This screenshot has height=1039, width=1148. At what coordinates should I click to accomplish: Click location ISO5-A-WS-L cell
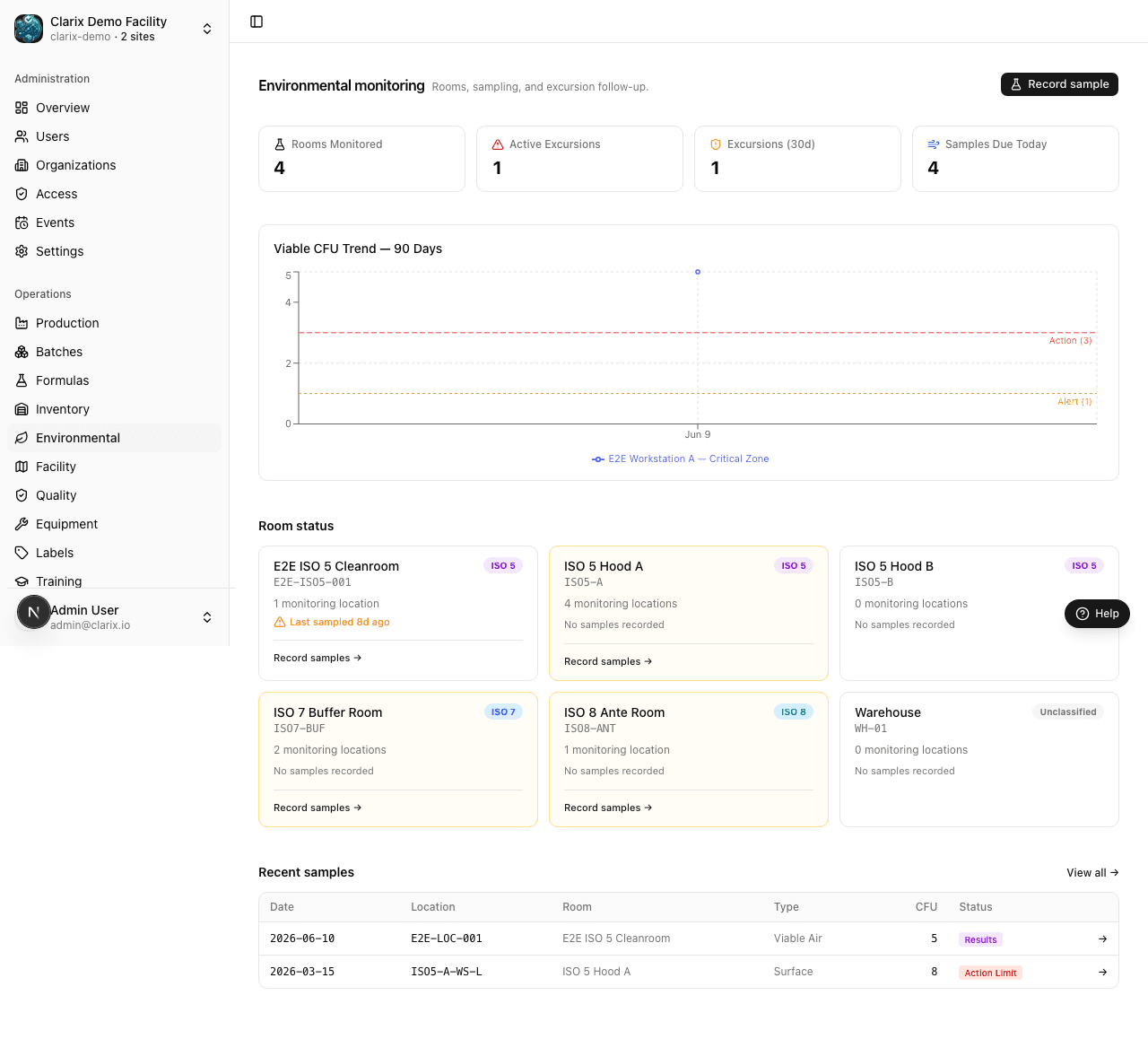(x=447, y=972)
